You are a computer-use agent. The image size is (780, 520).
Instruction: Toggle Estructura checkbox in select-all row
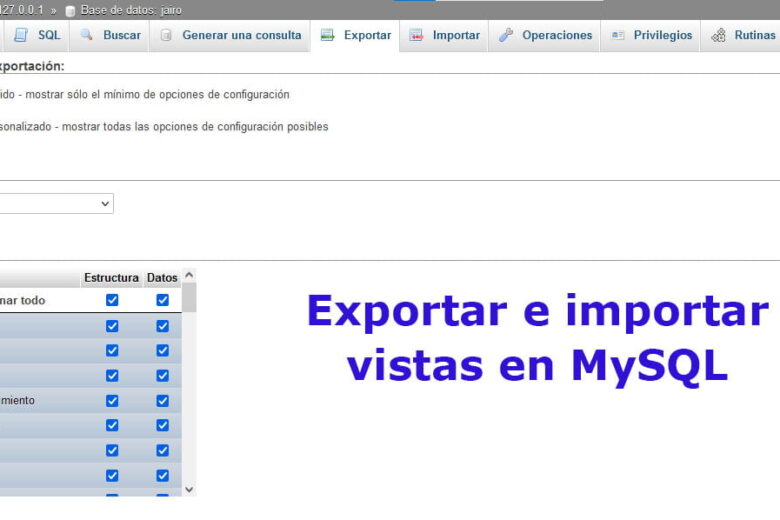click(x=112, y=300)
